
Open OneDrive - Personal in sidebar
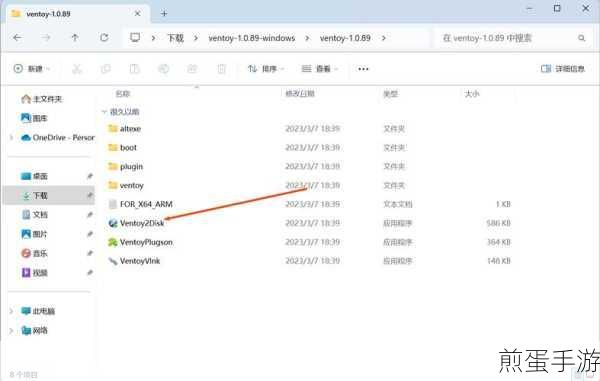coord(57,137)
